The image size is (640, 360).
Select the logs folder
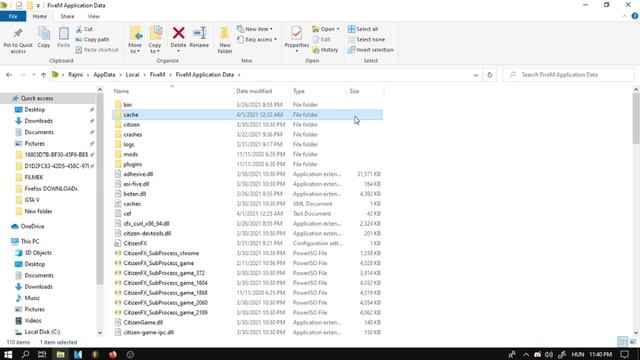tap(247, 144)
